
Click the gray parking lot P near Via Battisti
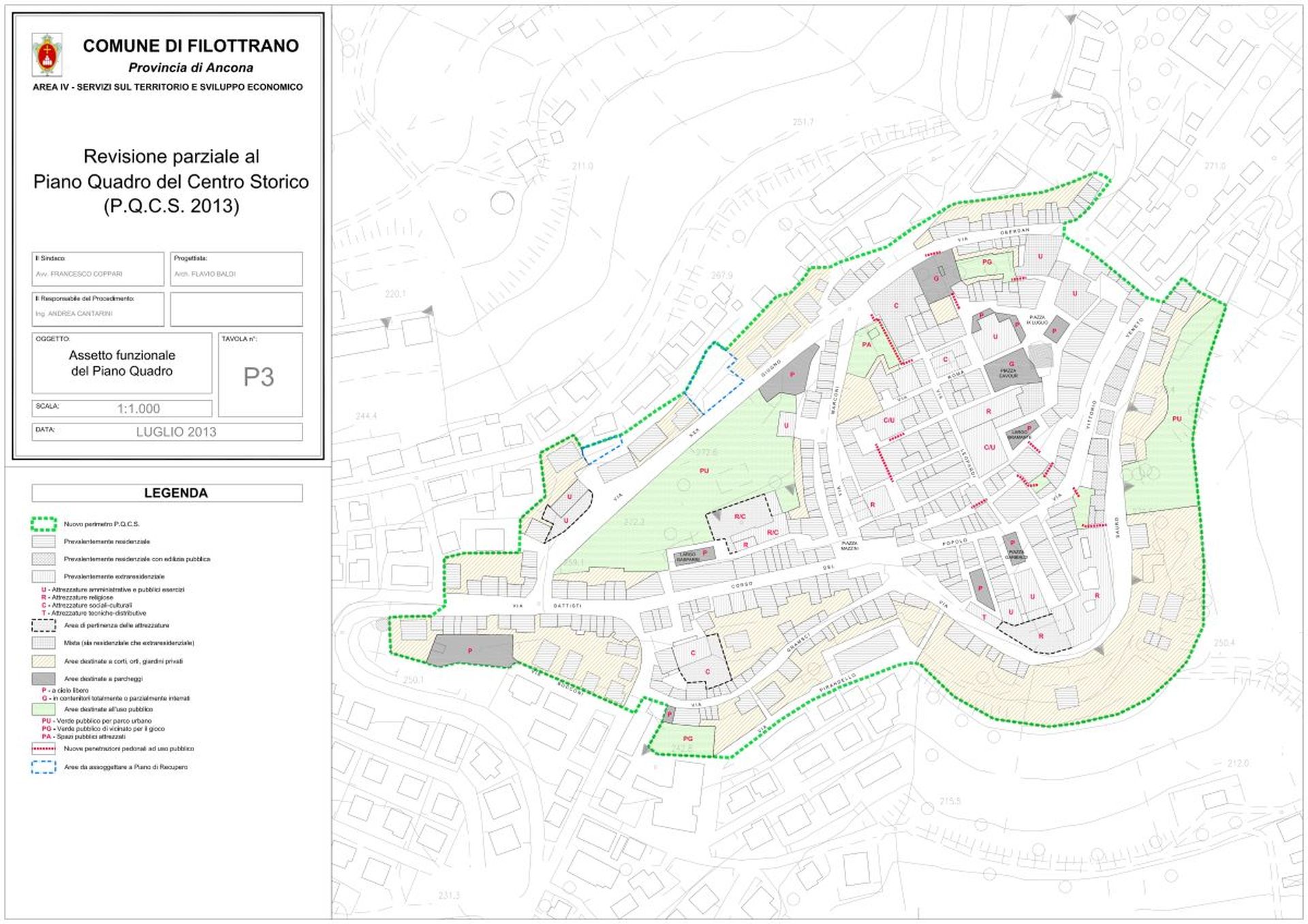471,650
